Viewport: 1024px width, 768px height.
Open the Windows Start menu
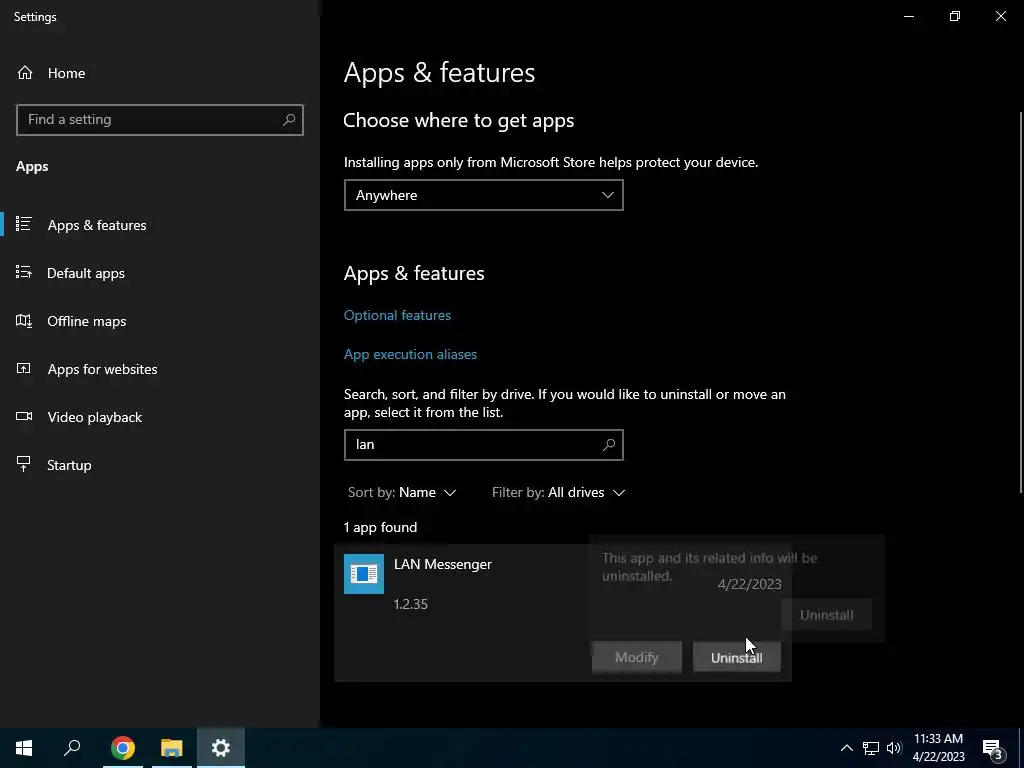coord(24,748)
